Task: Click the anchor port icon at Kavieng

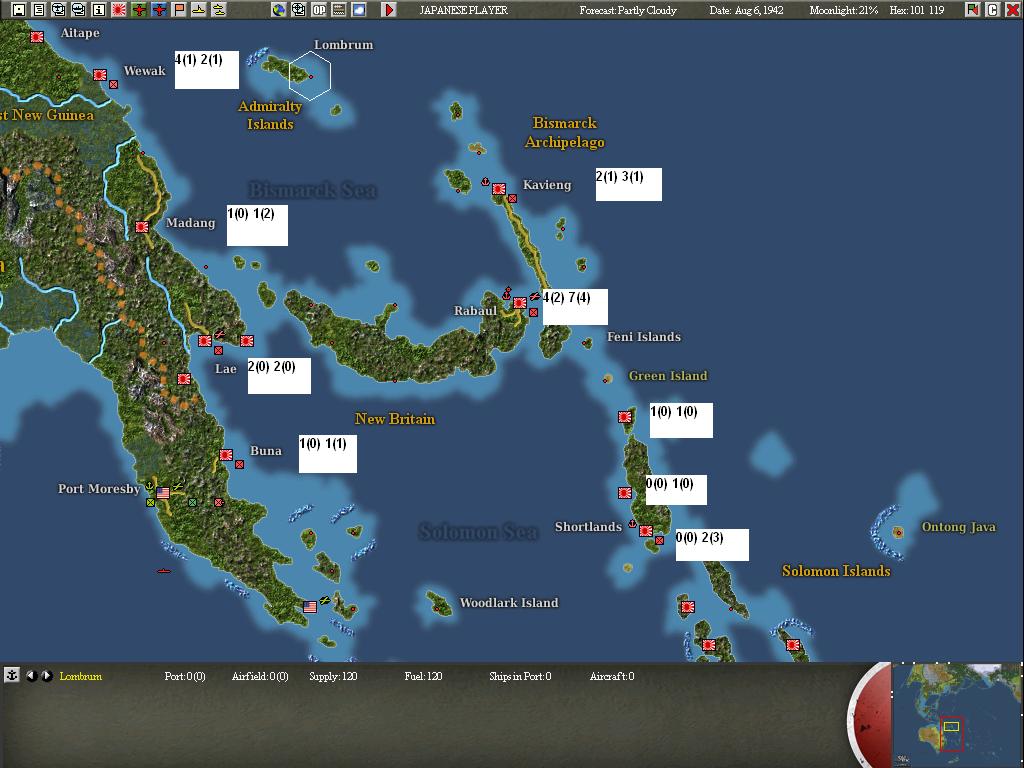Action: coord(485,182)
